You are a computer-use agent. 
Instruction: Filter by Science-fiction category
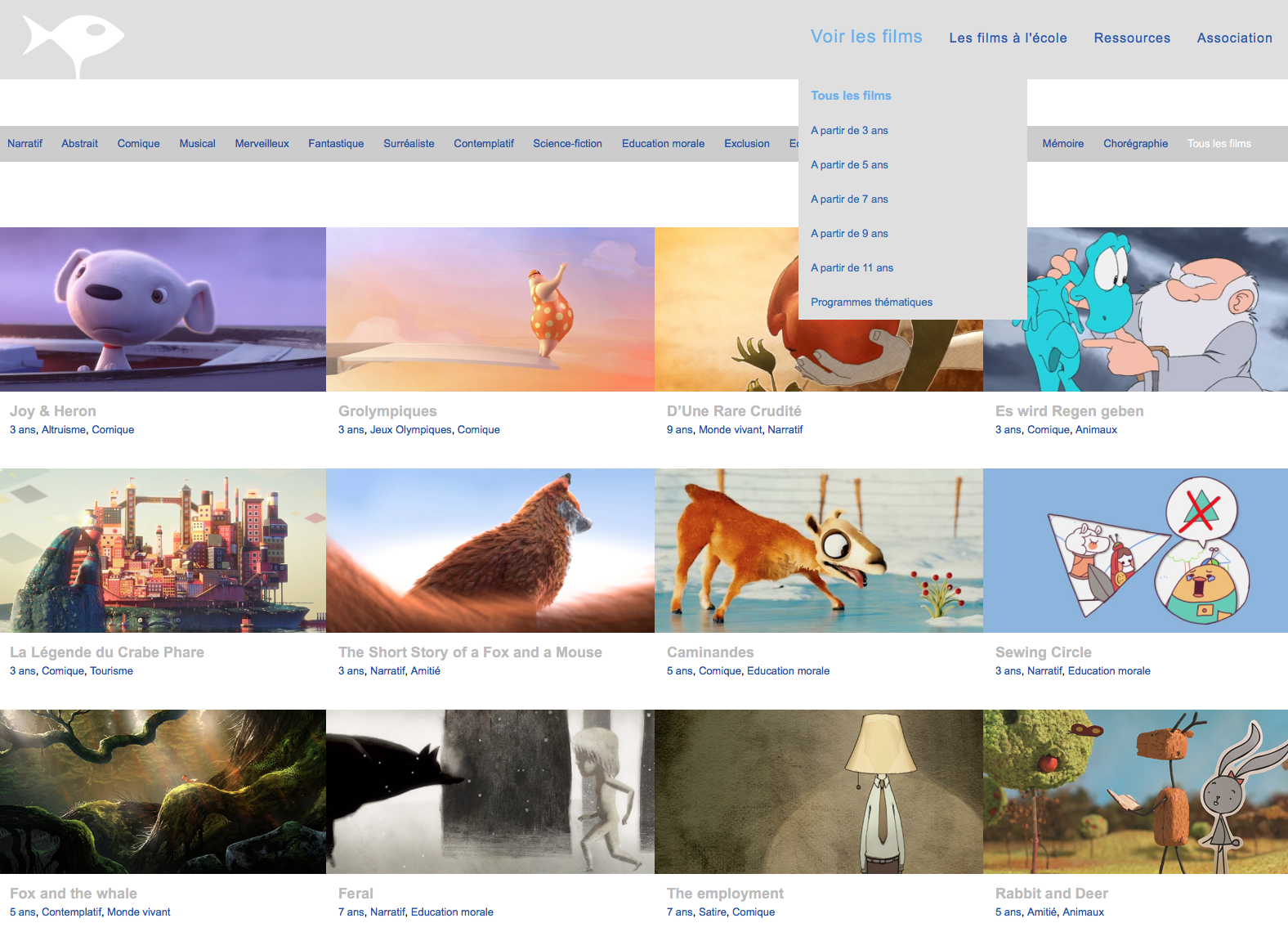coord(567,144)
